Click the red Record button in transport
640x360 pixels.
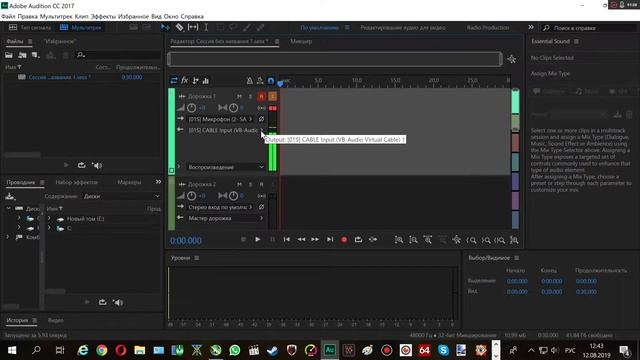[x=344, y=240]
